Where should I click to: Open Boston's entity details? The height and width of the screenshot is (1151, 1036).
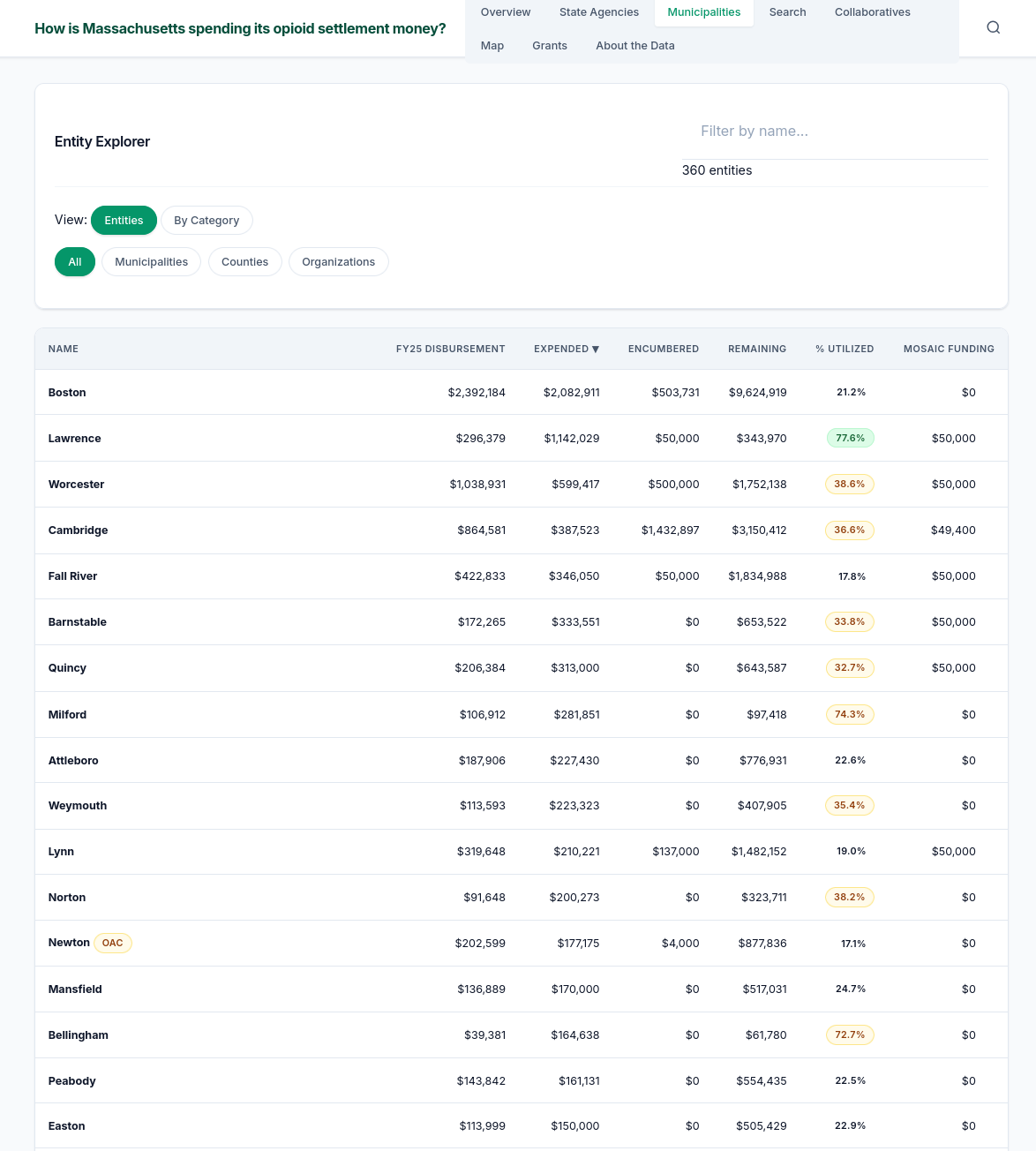[67, 392]
